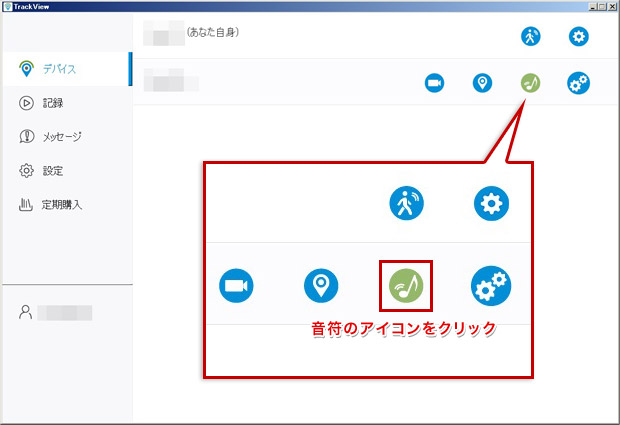
Task: Ring the device using the green music note icon
Action: pyautogui.click(x=530, y=83)
